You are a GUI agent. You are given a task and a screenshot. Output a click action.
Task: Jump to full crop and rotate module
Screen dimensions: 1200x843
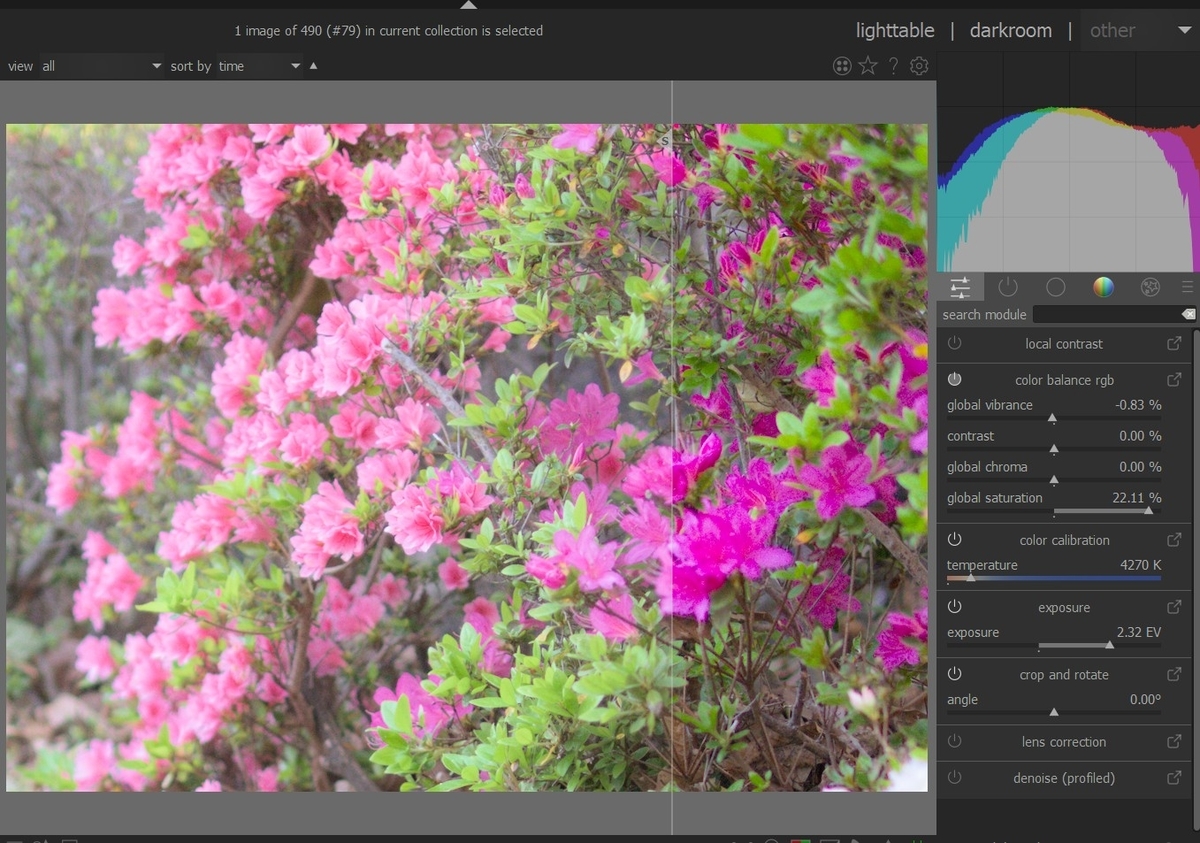pyautogui.click(x=1174, y=674)
